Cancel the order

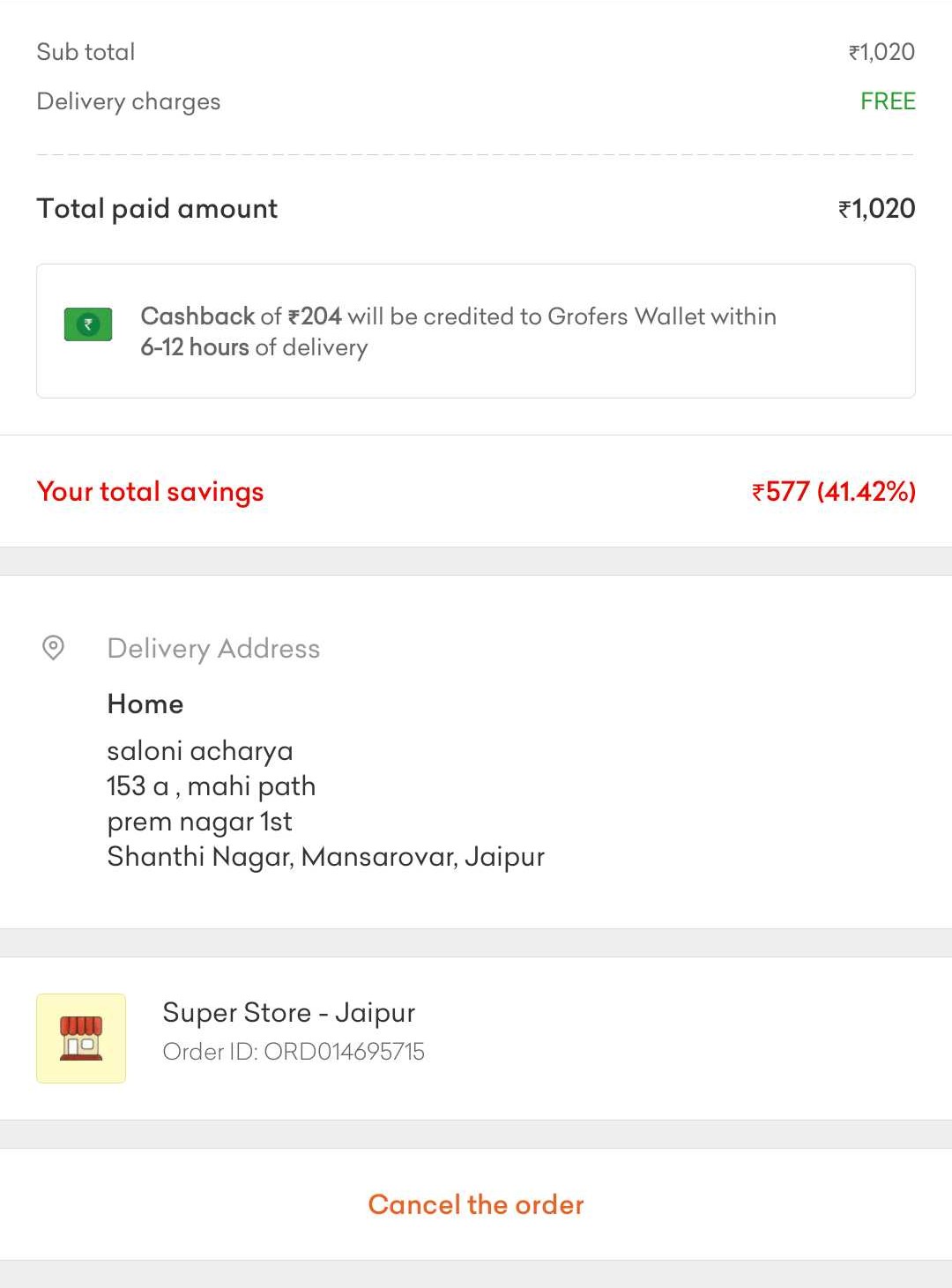(x=476, y=1204)
